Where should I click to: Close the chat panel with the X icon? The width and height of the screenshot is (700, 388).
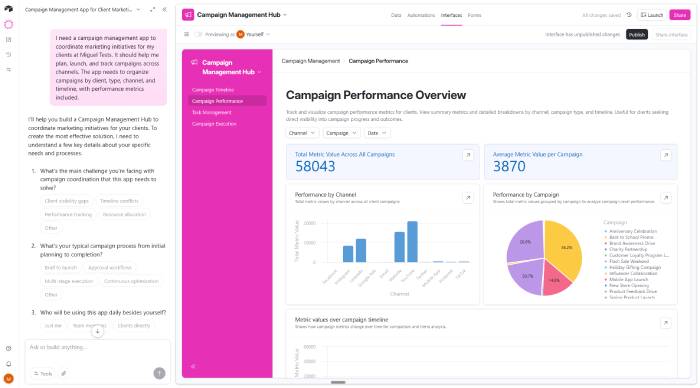pyautogui.click(x=164, y=9)
